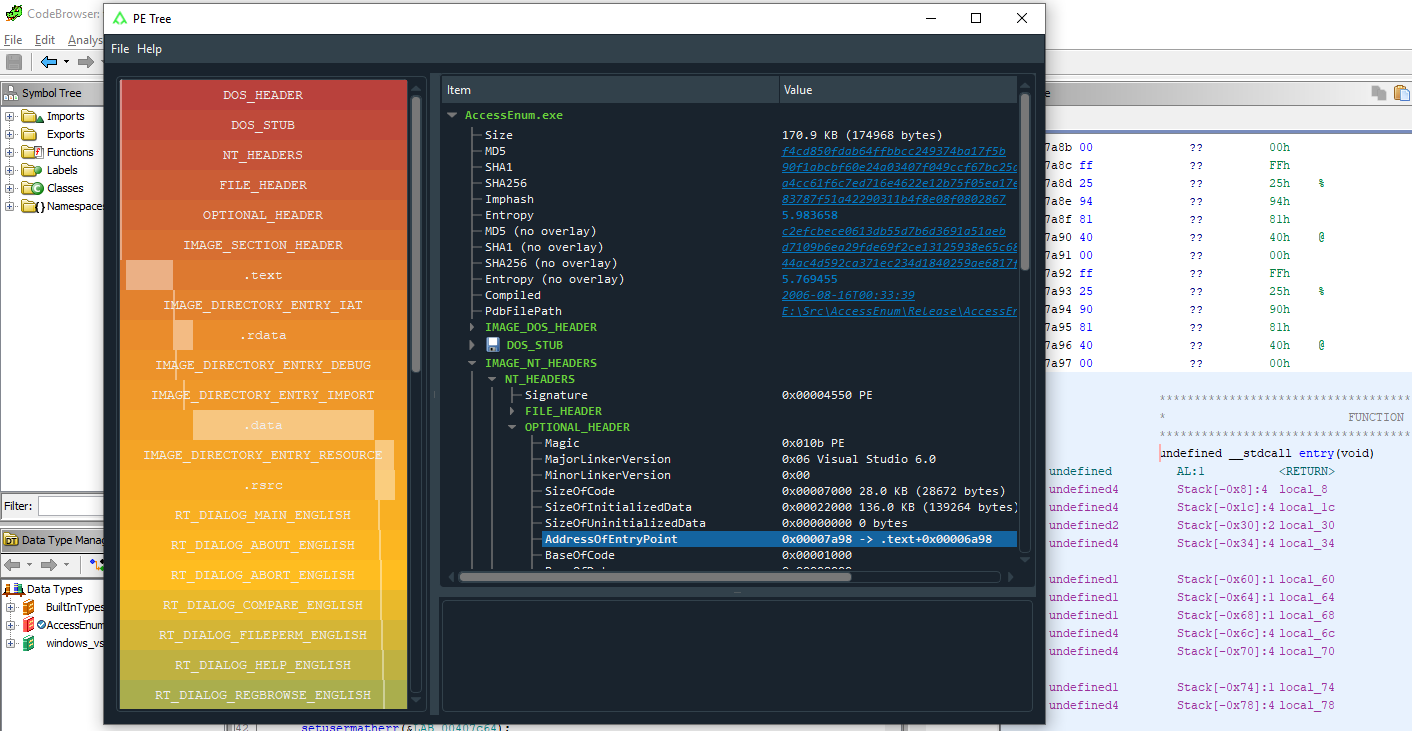Open the MD5 hash link
Screen dimensions: 1412x731
[x=894, y=151]
